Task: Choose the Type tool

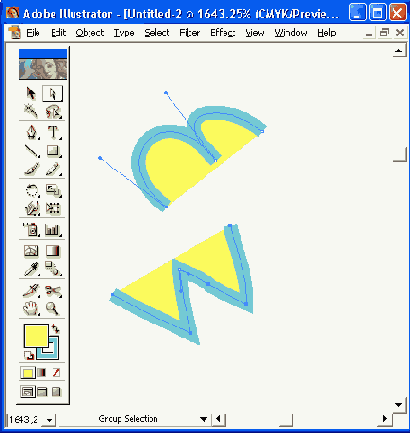Action: coord(53,132)
